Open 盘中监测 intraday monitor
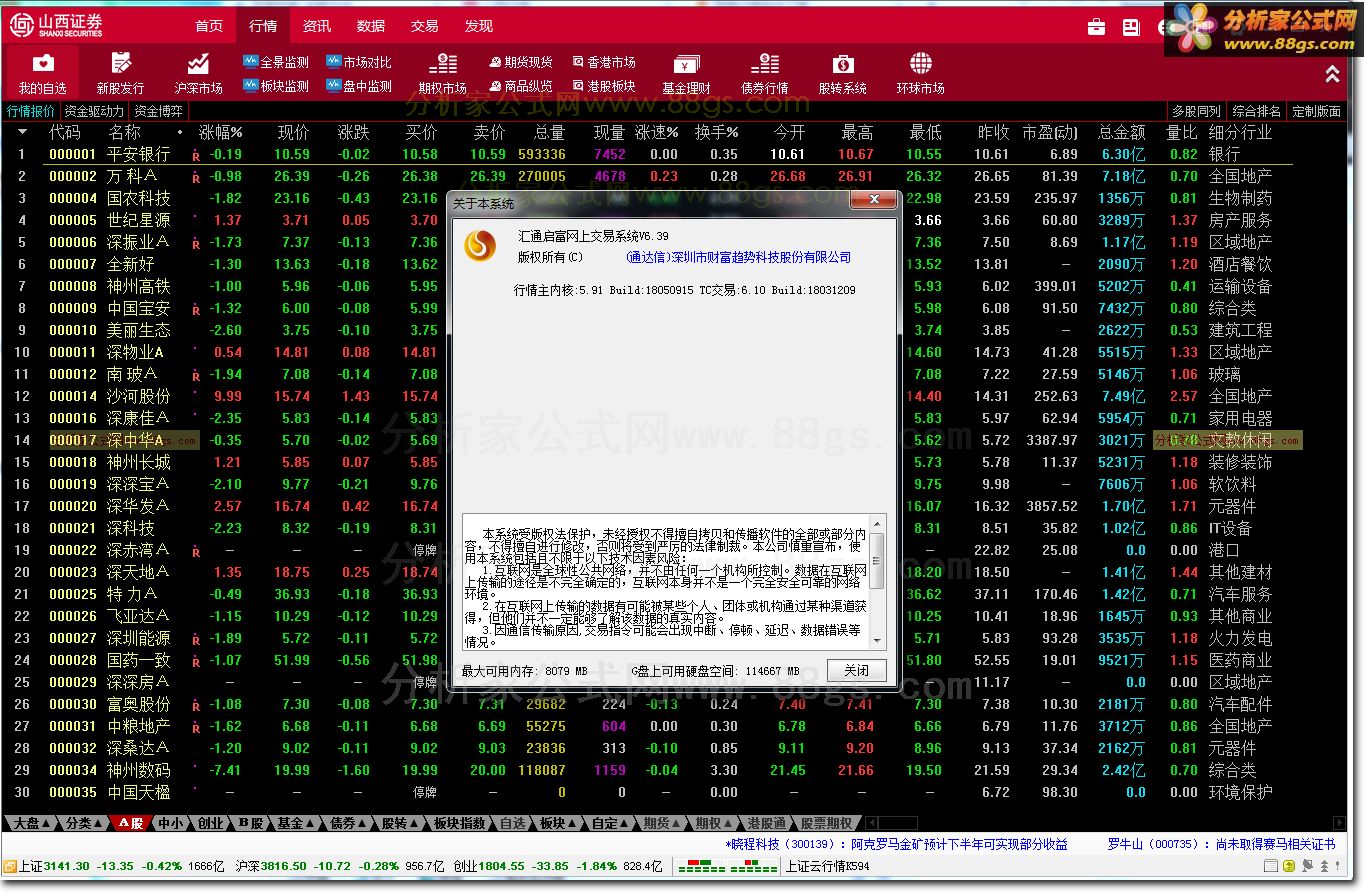The height and width of the screenshot is (893, 1366). [x=359, y=86]
